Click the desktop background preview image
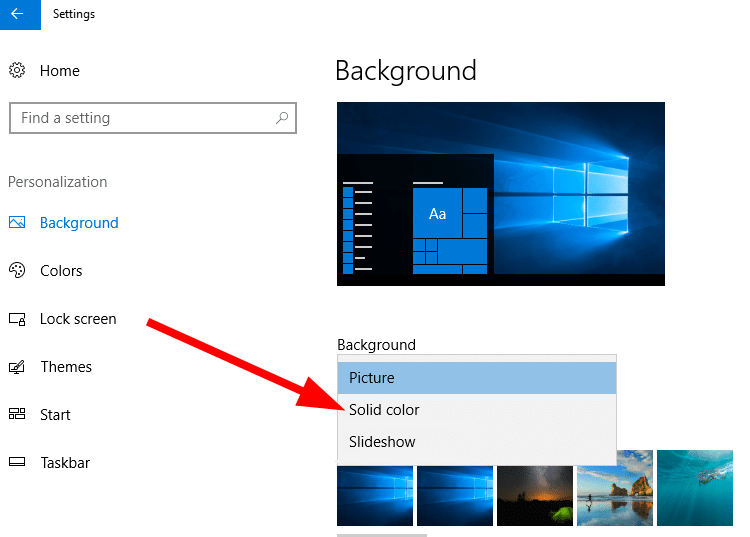The height and width of the screenshot is (537, 750). tap(501, 194)
